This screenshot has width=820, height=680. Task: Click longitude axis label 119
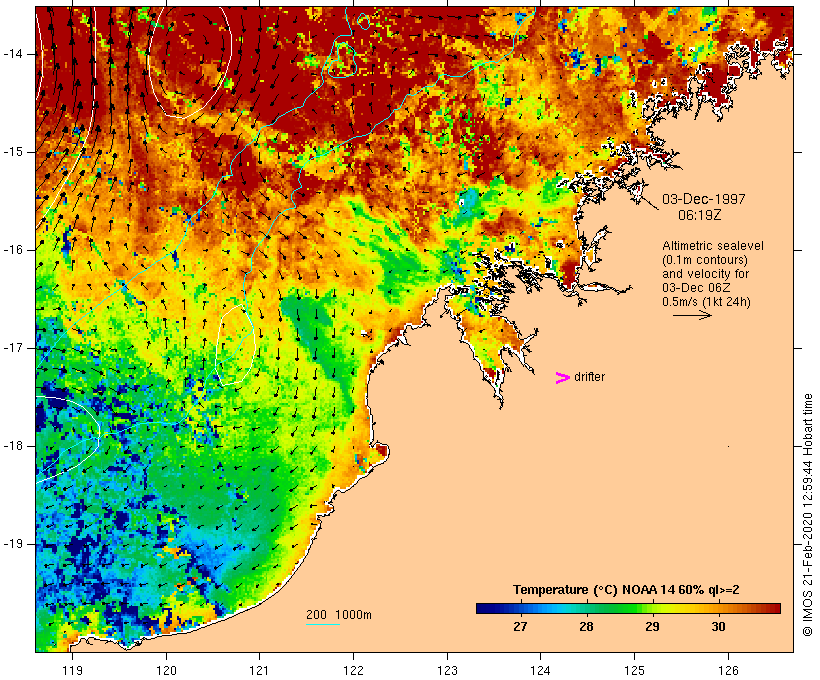72,671
